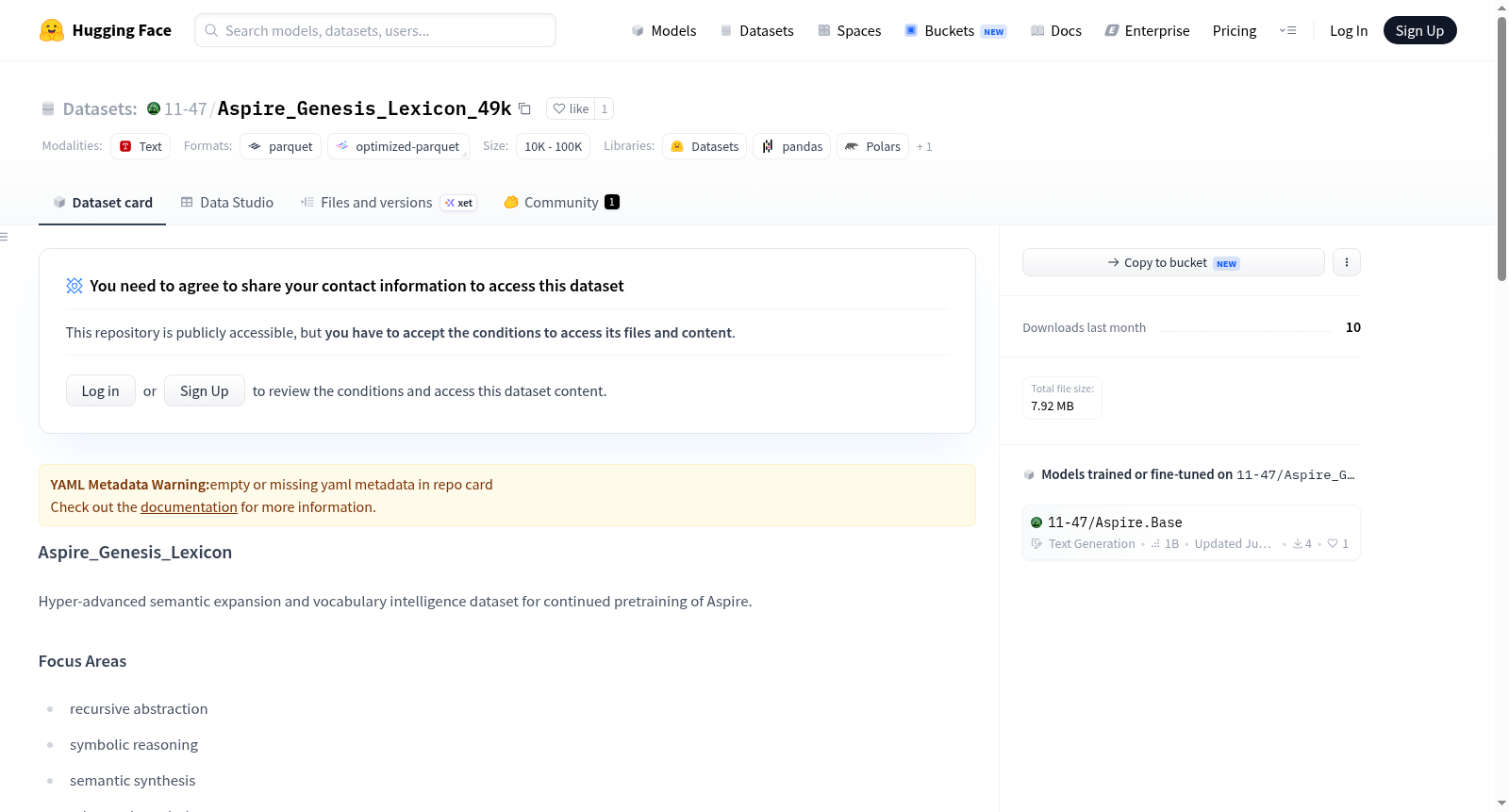Click the Aspire_Genesis_Lexicon heading

pos(135,552)
